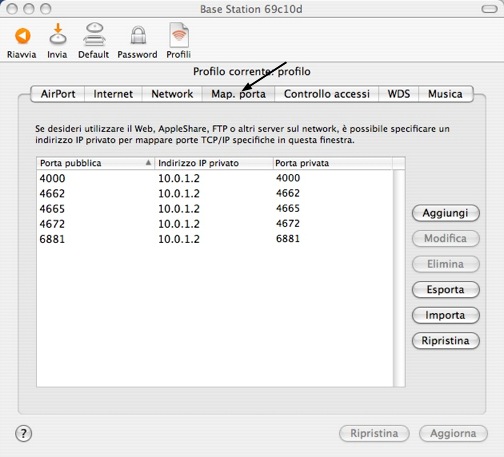The height and width of the screenshot is (457, 504).
Task: Click the Riavvia restart icon
Action: (22, 36)
